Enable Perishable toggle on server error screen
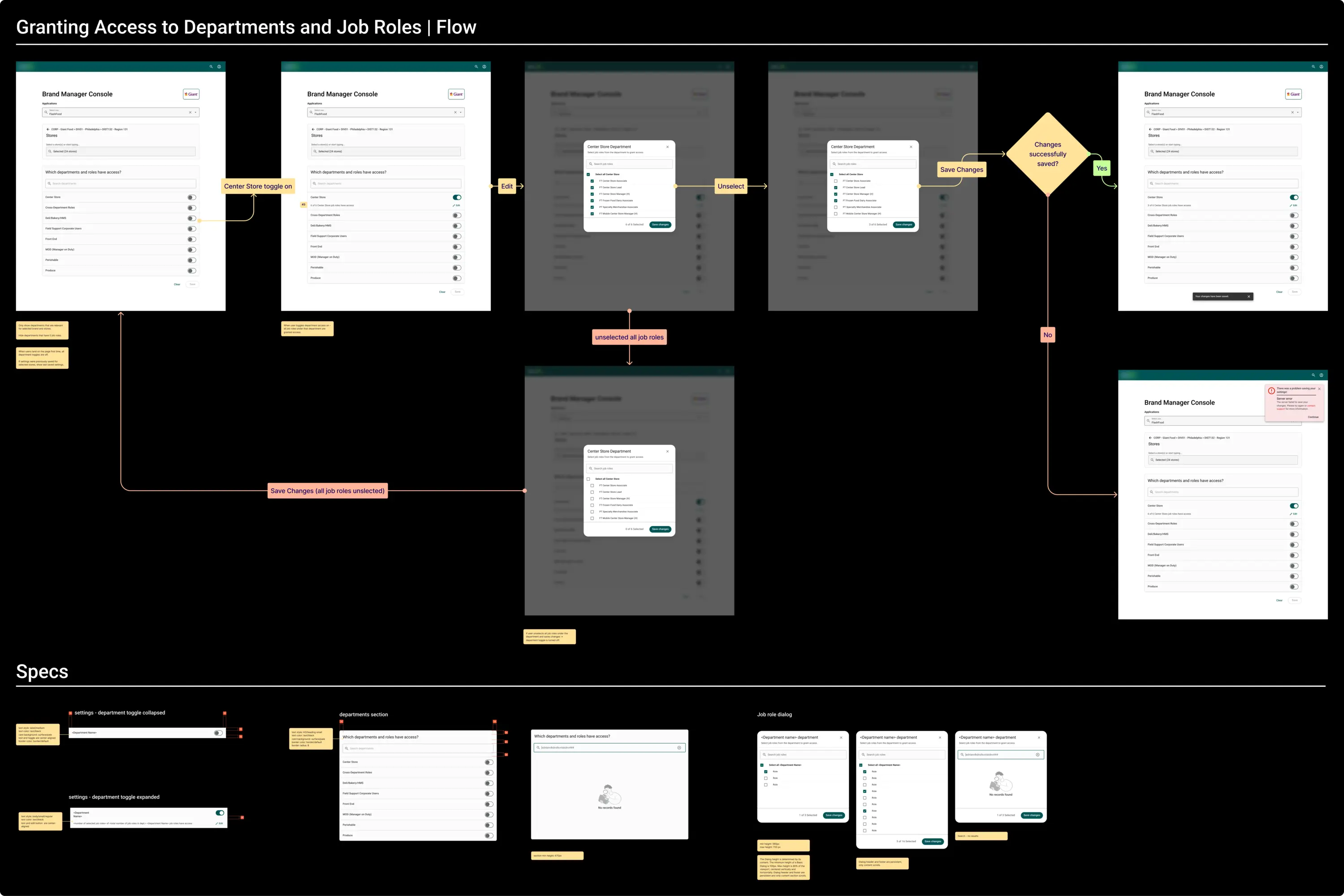The width and height of the screenshot is (1344, 896). tap(1294, 577)
